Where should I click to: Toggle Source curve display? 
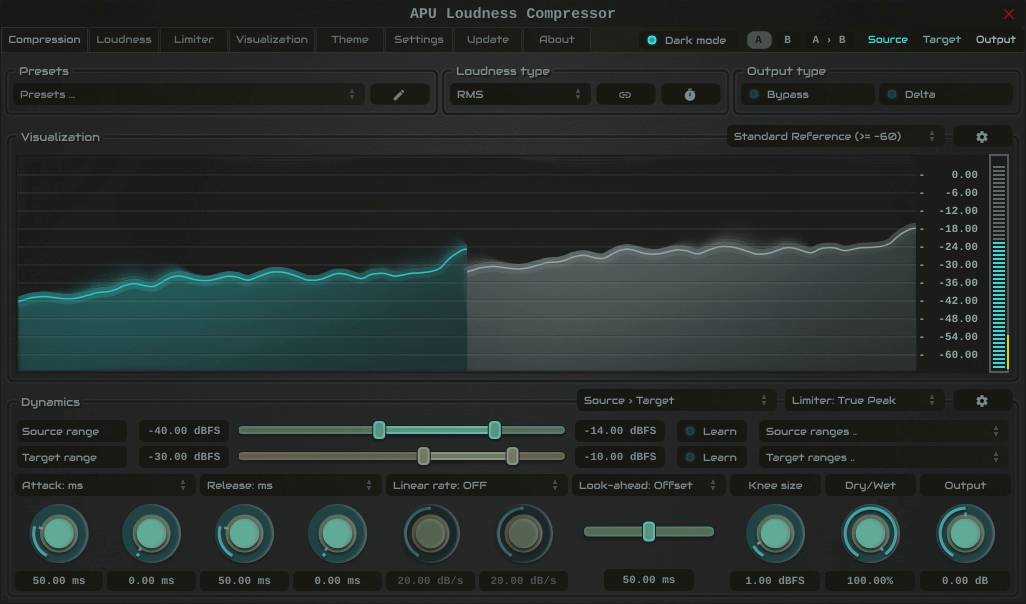pos(887,40)
